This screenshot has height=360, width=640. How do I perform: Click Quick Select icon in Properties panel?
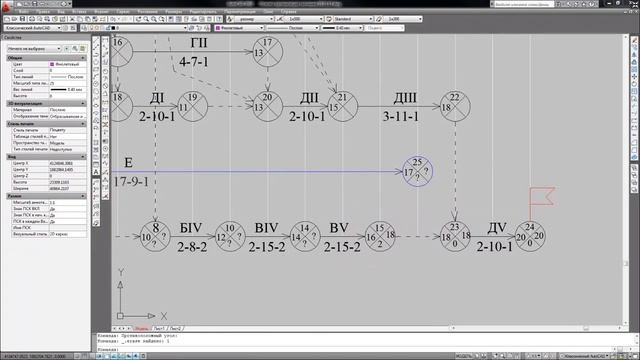pyautogui.click(x=83, y=49)
